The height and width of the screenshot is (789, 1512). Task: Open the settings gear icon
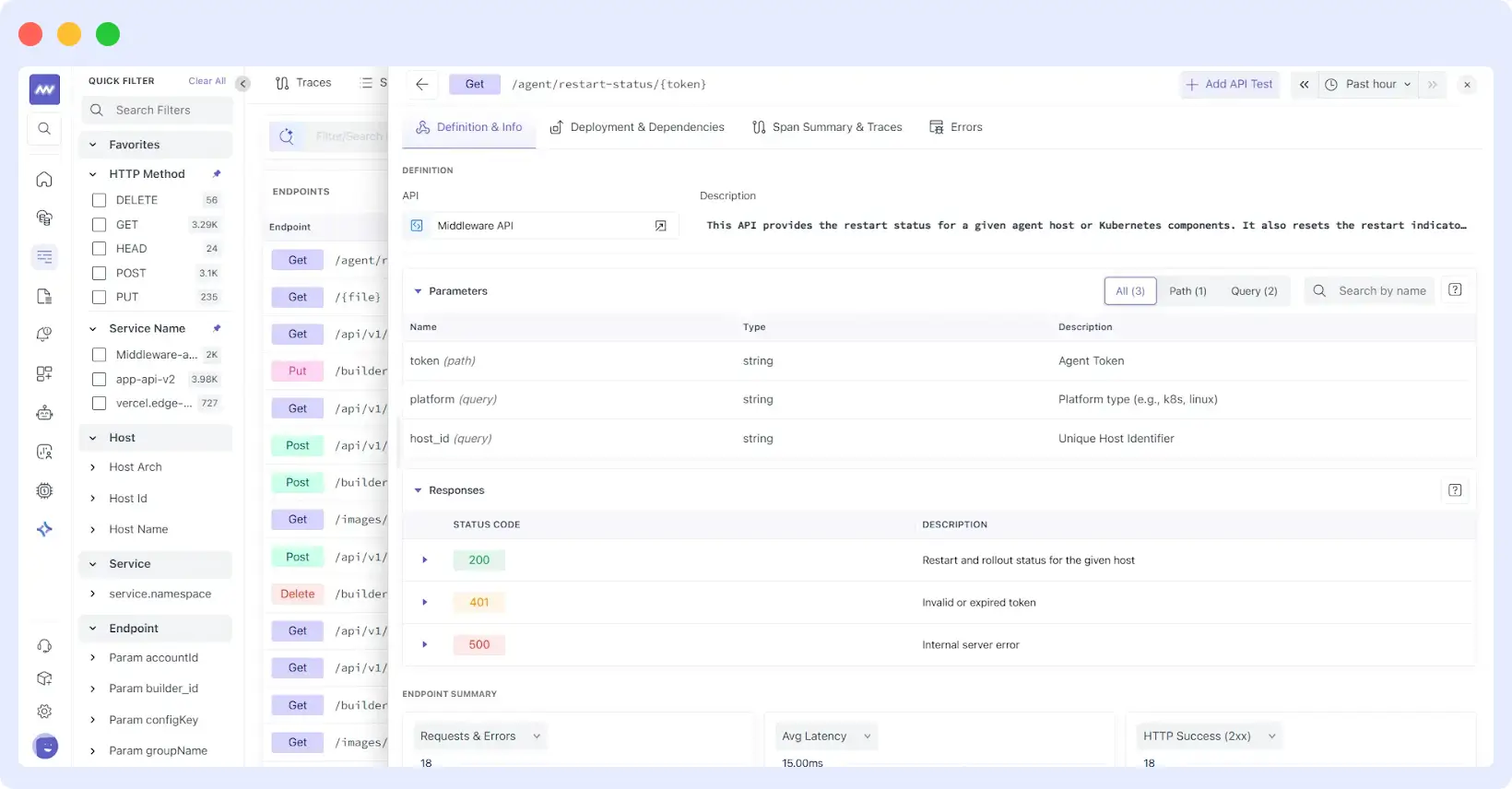tap(44, 712)
